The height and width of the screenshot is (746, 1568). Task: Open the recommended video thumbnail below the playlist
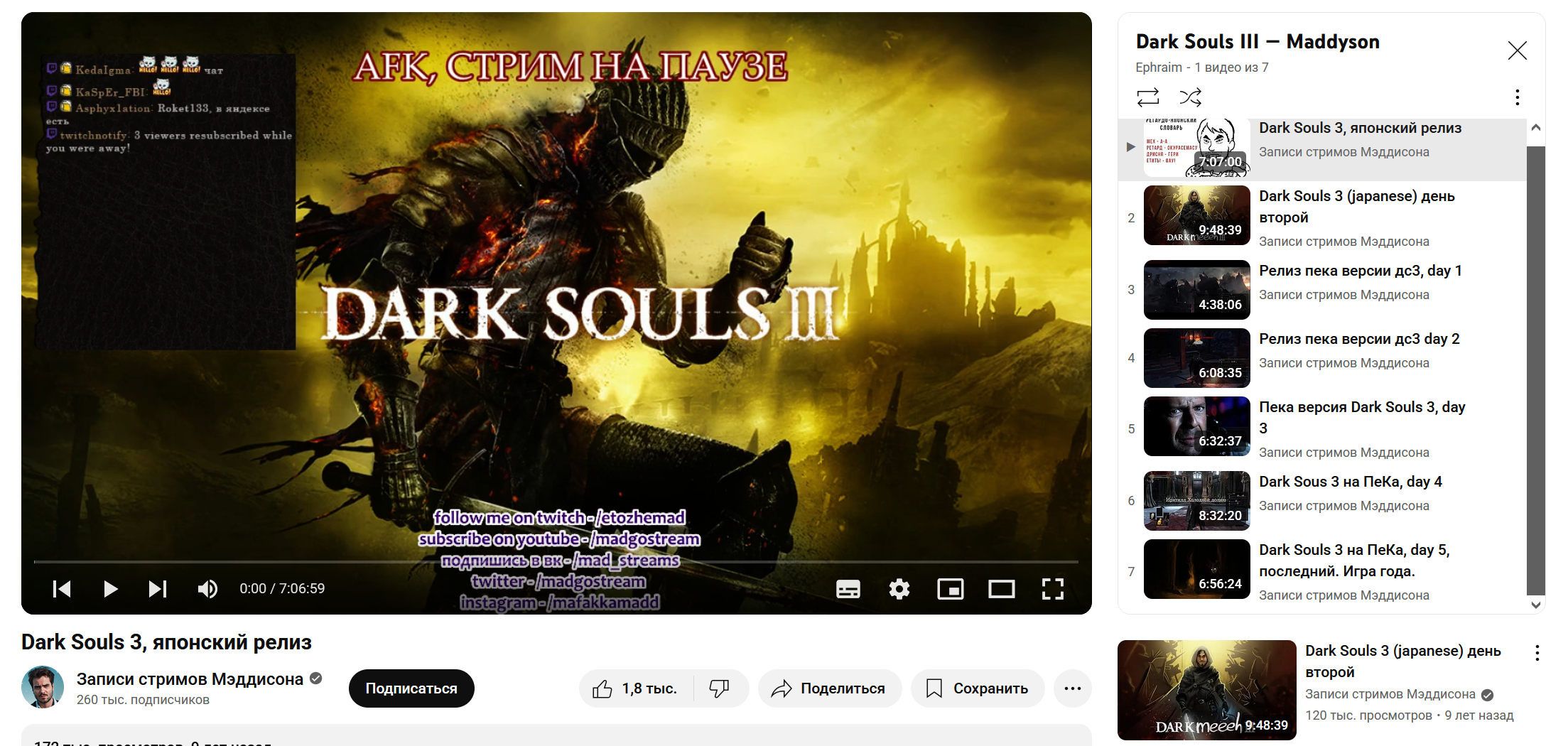[1207, 690]
